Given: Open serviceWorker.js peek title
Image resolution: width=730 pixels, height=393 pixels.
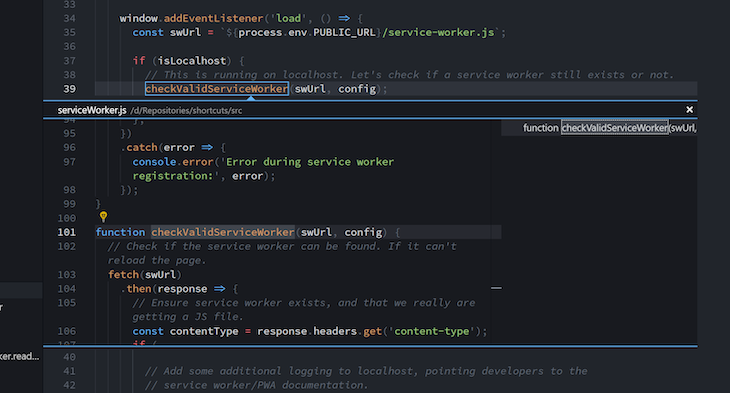Looking at the screenshot, I should [92, 110].
